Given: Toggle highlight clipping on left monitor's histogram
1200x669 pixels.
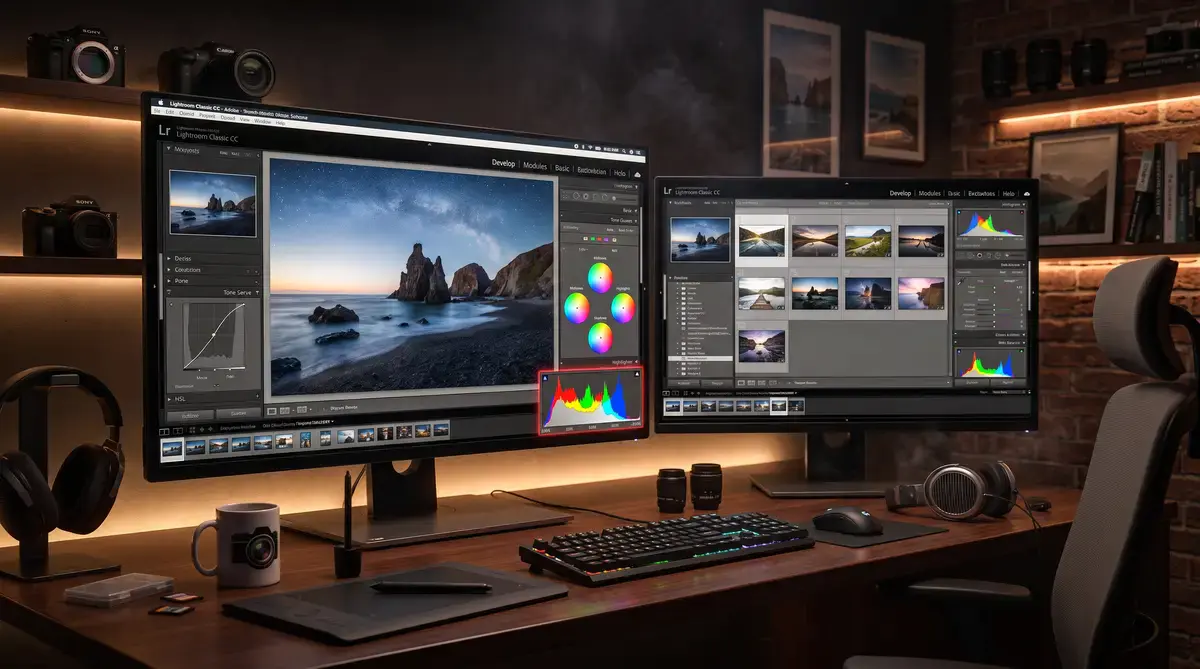Looking at the screenshot, I should pyautogui.click(x=635, y=376).
